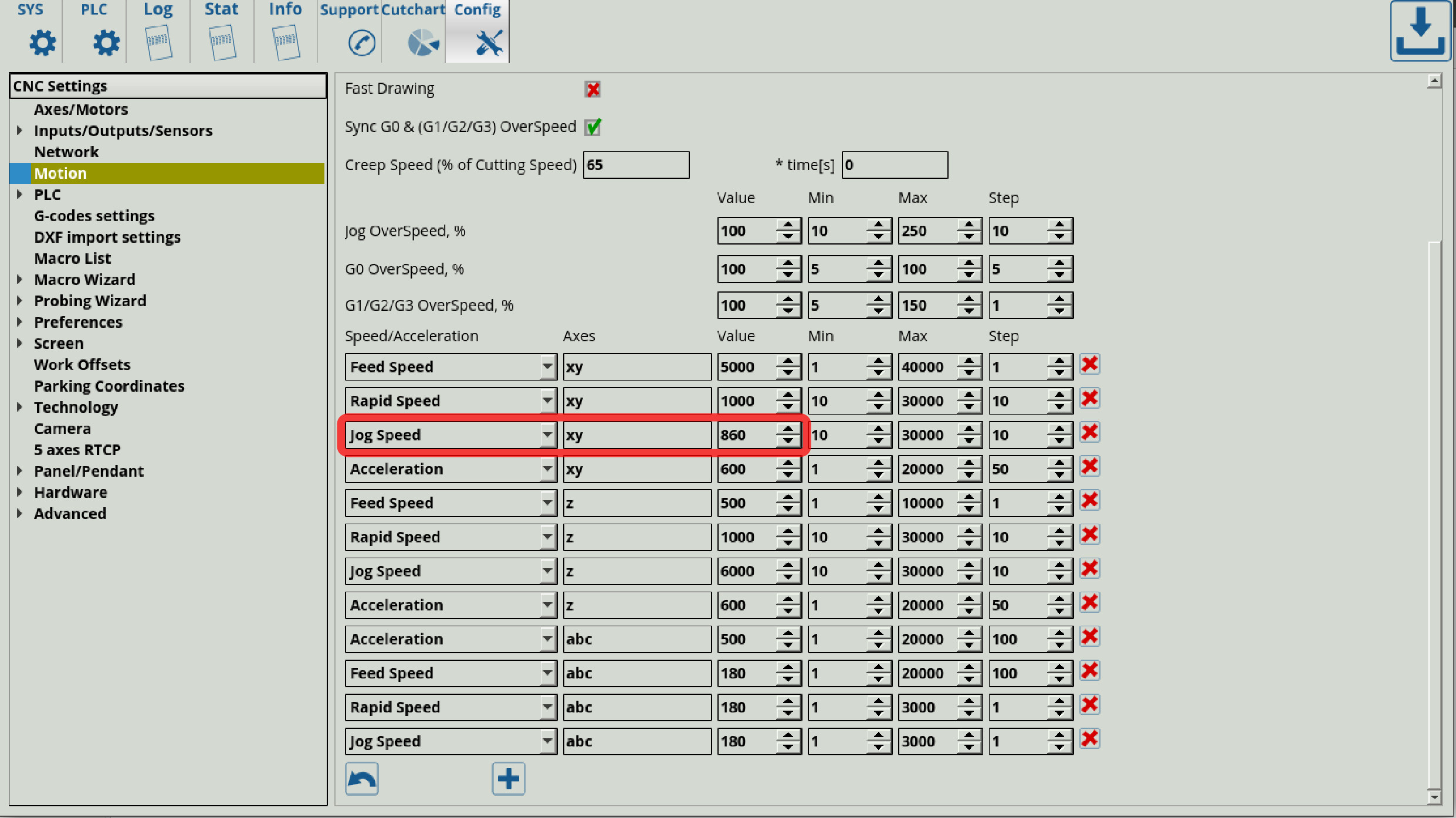Viewport: 1456px width, 818px height.
Task: Click the Cutchart pie icon
Action: tap(421, 42)
